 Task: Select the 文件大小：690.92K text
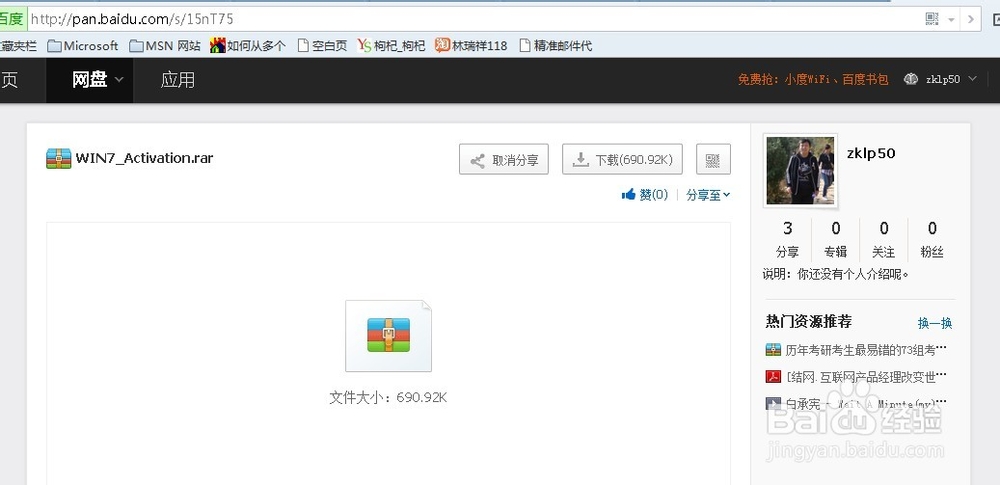[388, 398]
